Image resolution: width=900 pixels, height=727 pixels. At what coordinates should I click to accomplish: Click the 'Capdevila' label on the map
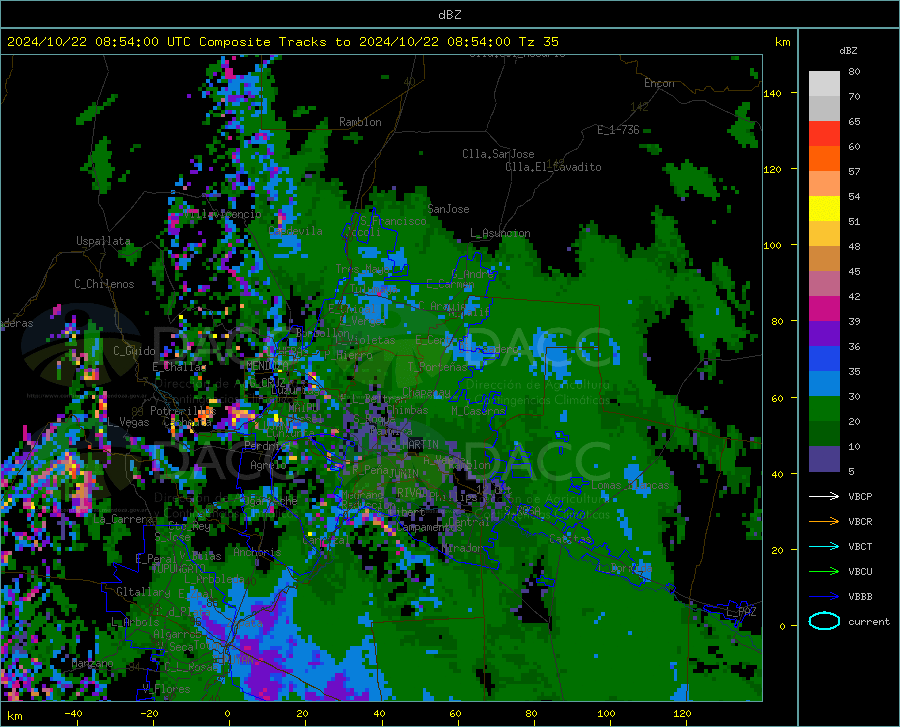pos(296,231)
